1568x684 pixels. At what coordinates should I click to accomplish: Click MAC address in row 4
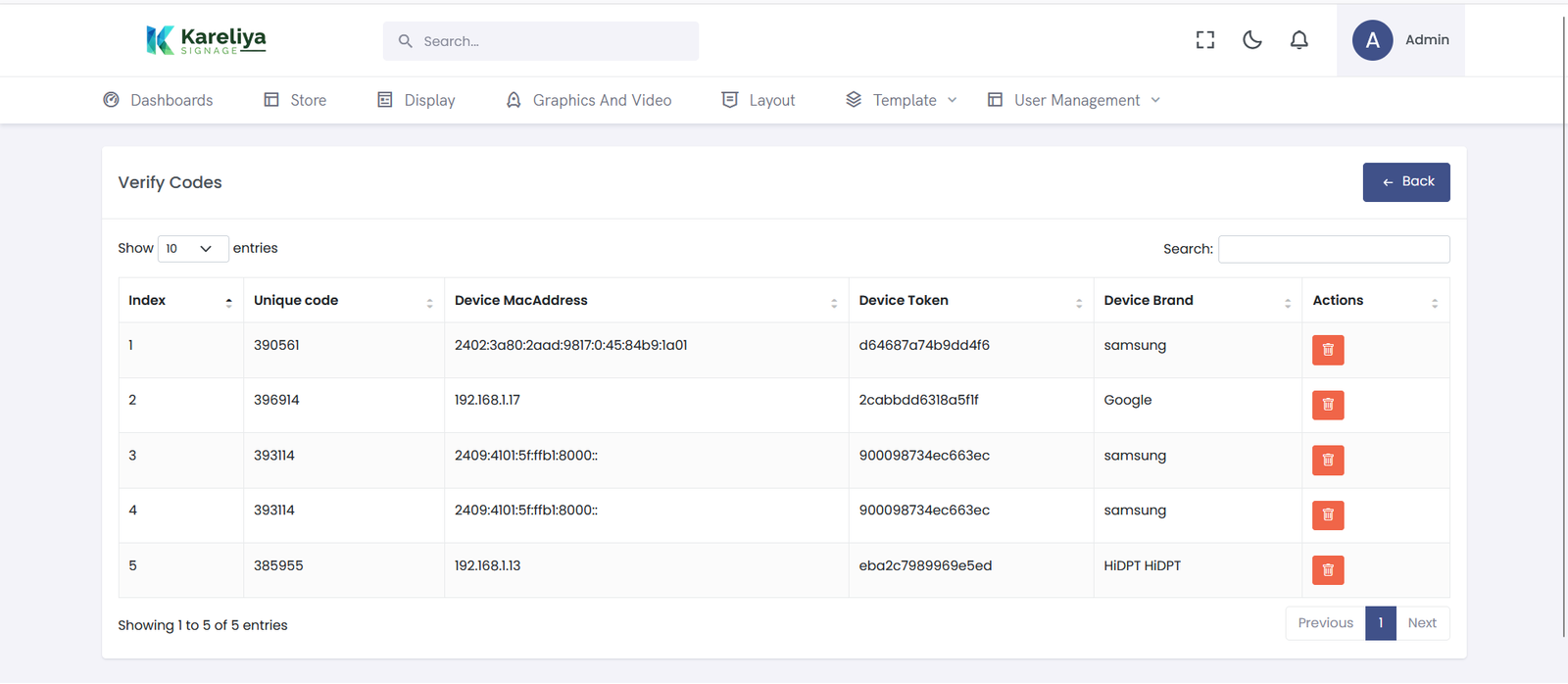point(526,511)
